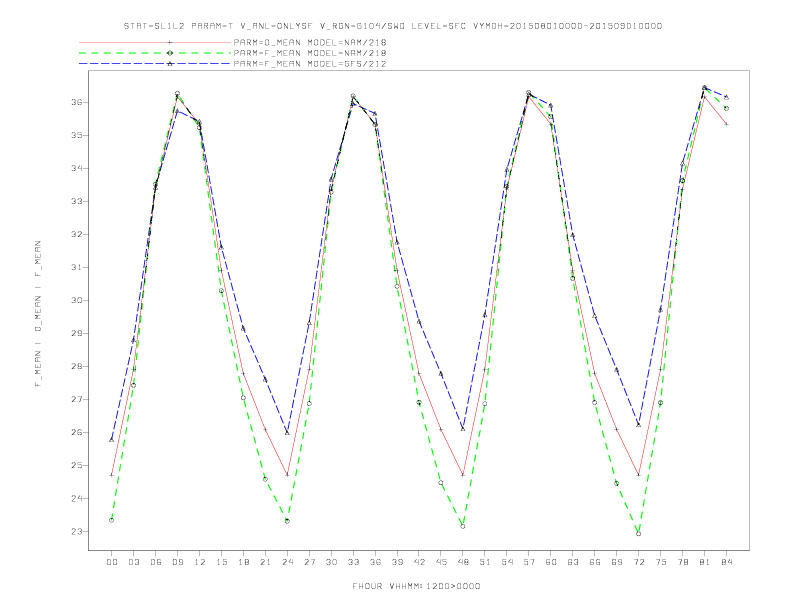Click y-axis tick label 26
The width and height of the screenshot is (792, 612).
coord(77,432)
